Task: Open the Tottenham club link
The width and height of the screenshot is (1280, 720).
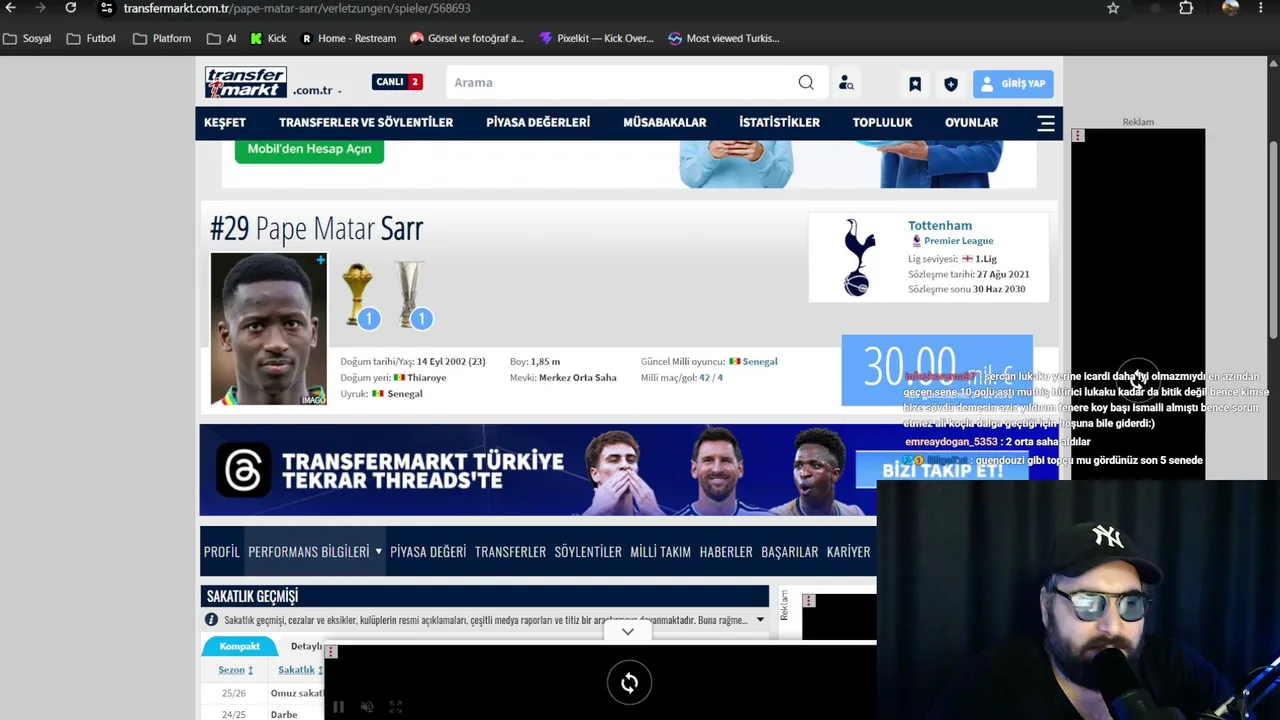Action: (x=940, y=226)
